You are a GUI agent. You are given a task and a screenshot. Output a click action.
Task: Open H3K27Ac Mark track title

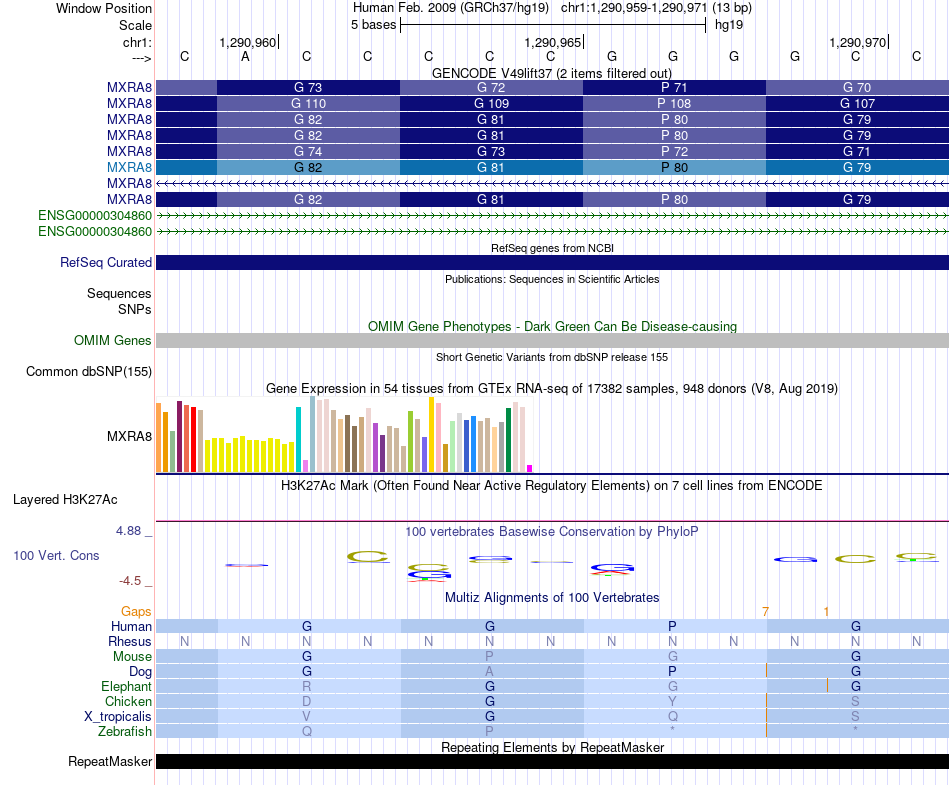pyautogui.click(x=552, y=486)
